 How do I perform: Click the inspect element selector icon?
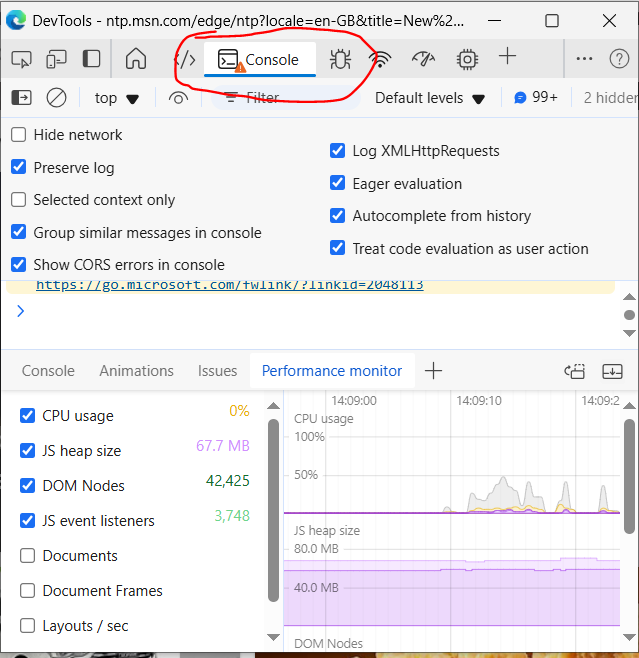pos(22,59)
